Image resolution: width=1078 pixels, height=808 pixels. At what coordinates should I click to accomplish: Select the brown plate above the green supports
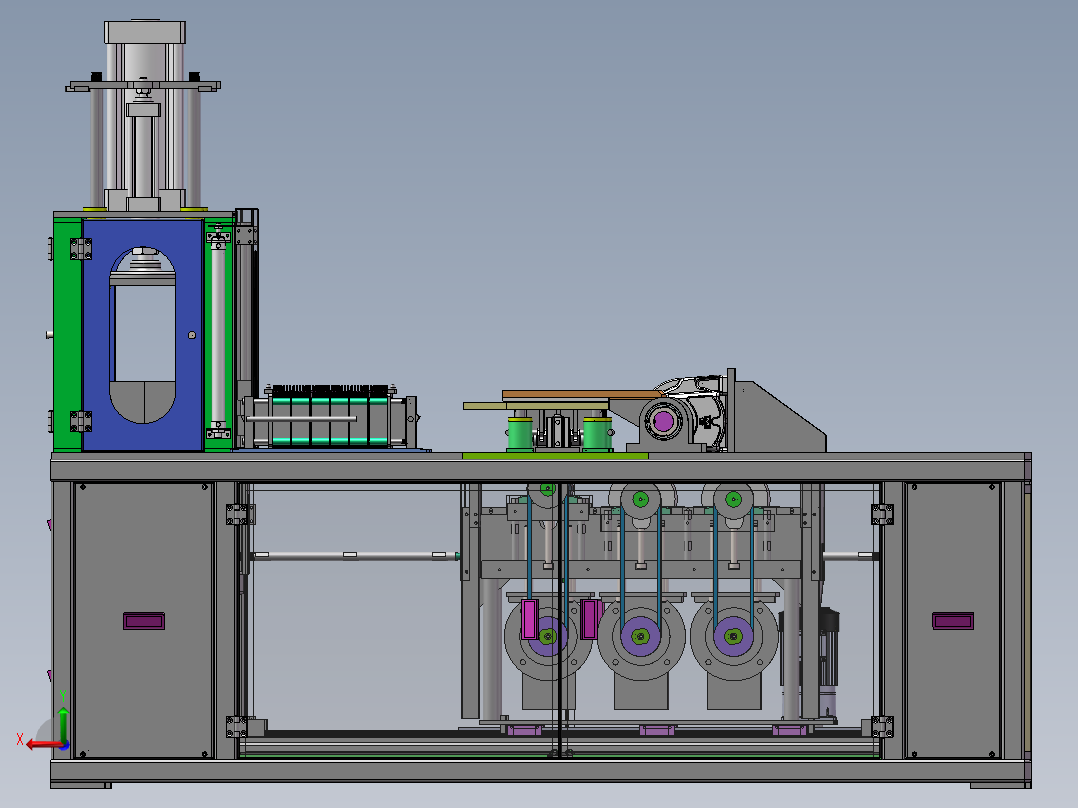pos(582,395)
